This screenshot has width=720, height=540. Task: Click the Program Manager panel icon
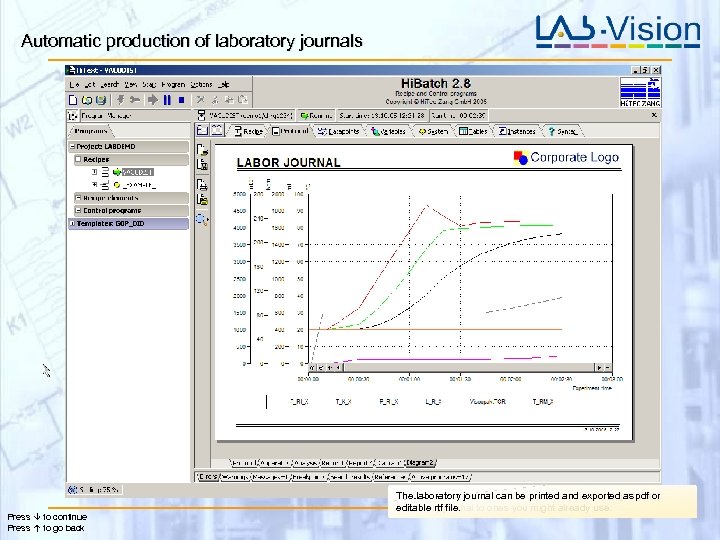tap(73, 116)
